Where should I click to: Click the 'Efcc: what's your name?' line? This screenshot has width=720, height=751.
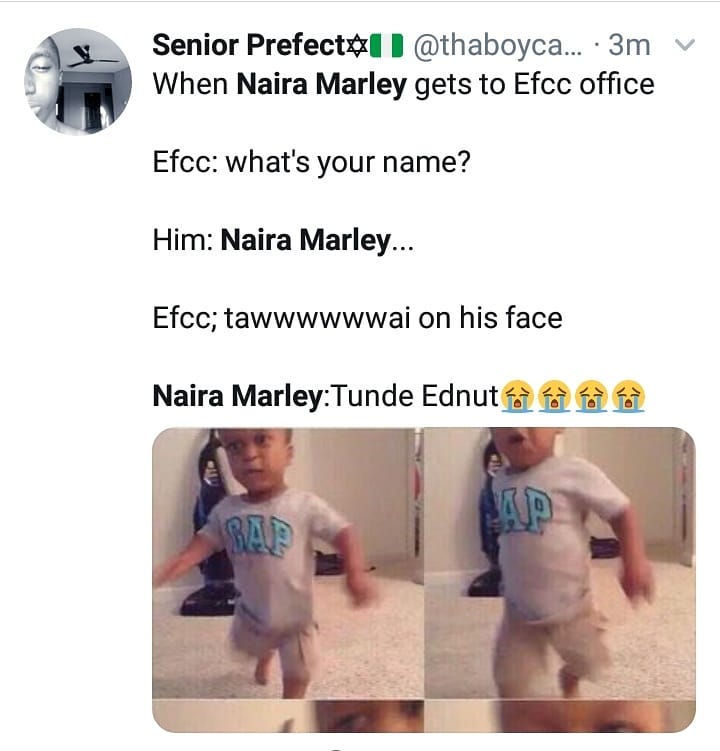click(x=311, y=163)
